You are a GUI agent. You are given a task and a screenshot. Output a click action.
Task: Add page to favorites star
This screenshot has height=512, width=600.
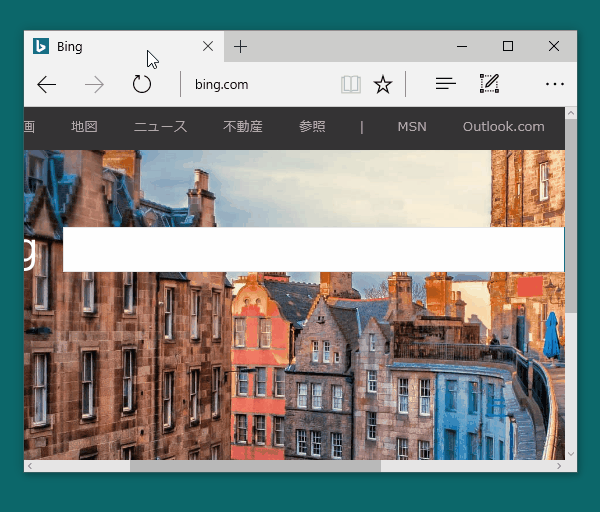tap(383, 84)
